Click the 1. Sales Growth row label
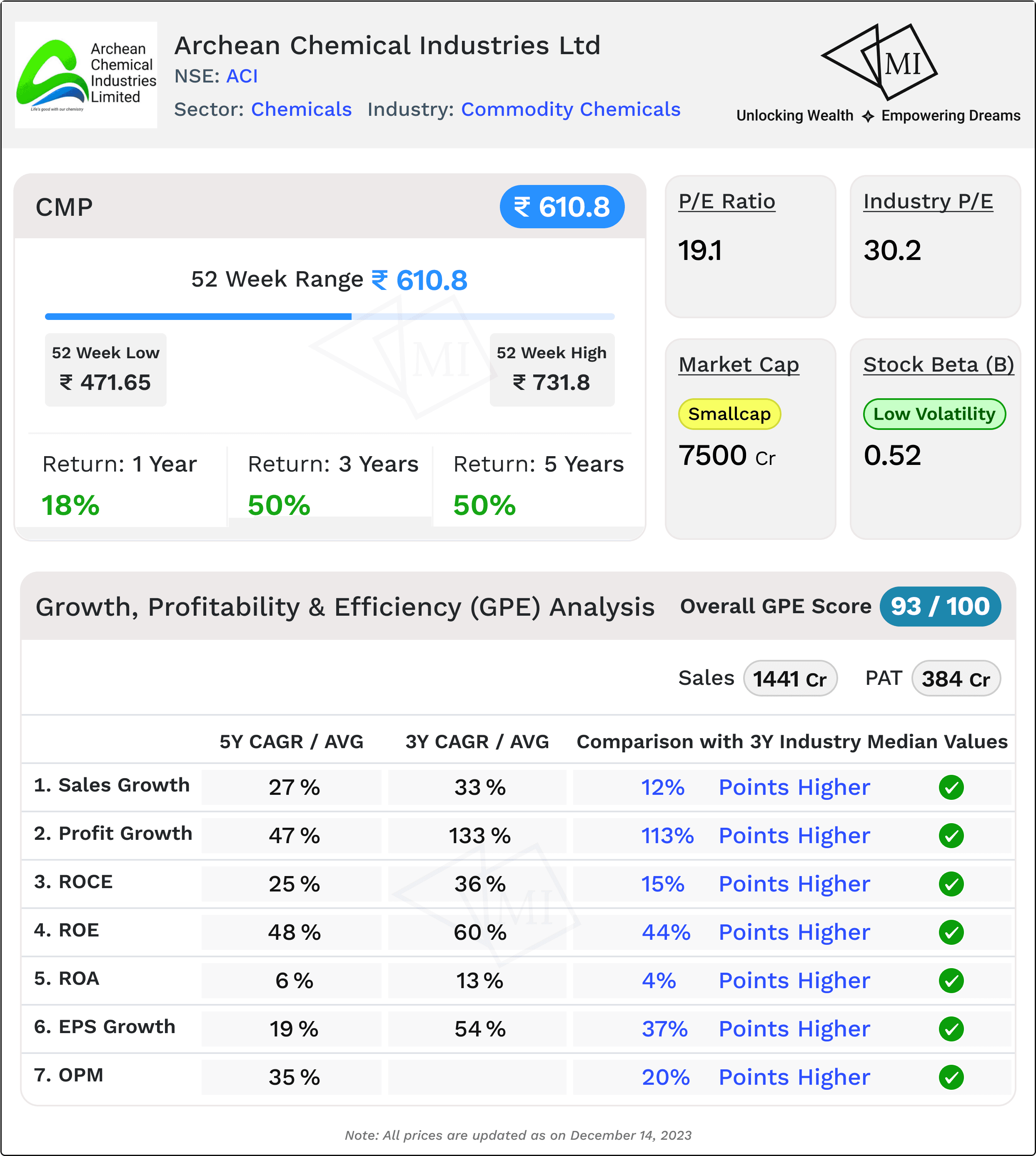 click(112, 785)
